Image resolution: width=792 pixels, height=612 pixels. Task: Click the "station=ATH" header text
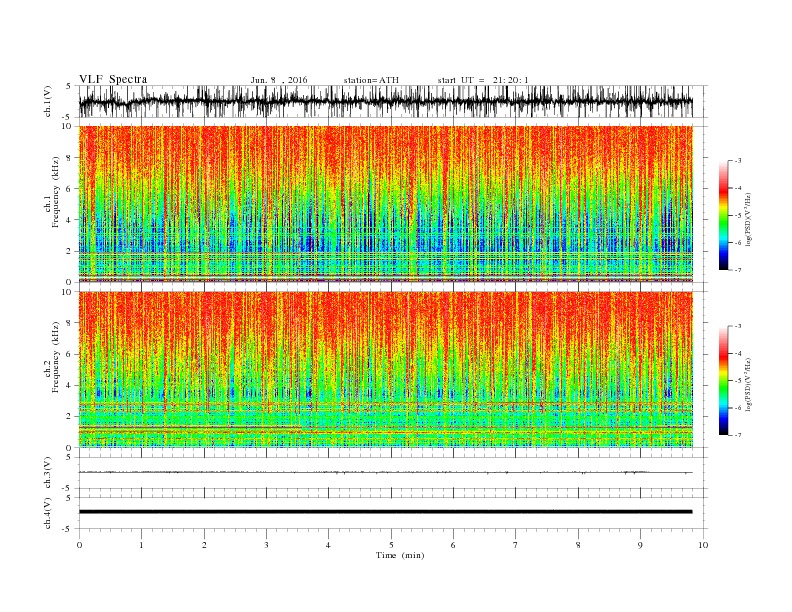point(371,80)
